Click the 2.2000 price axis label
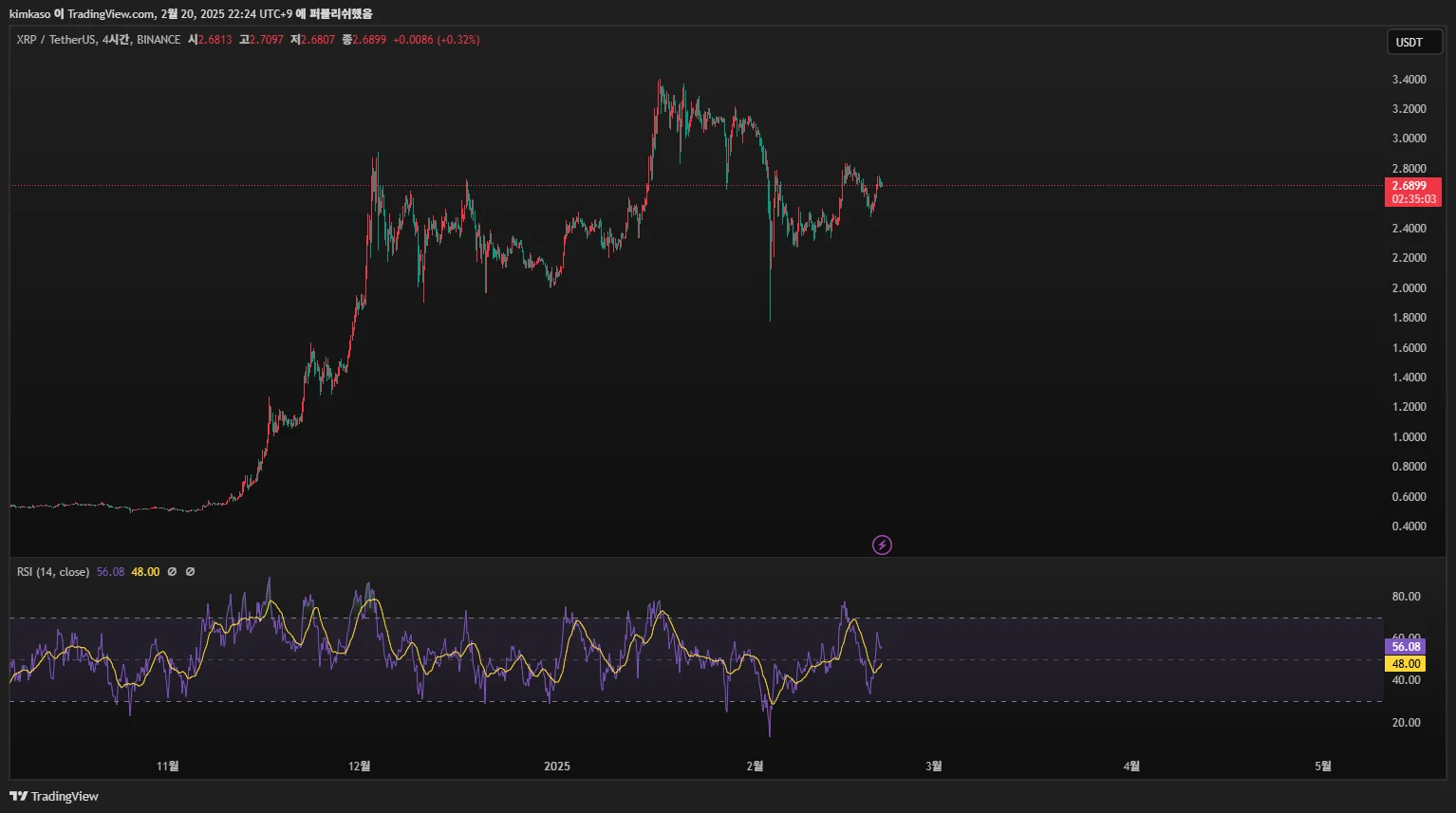This screenshot has height=813, width=1456. pos(1409,258)
